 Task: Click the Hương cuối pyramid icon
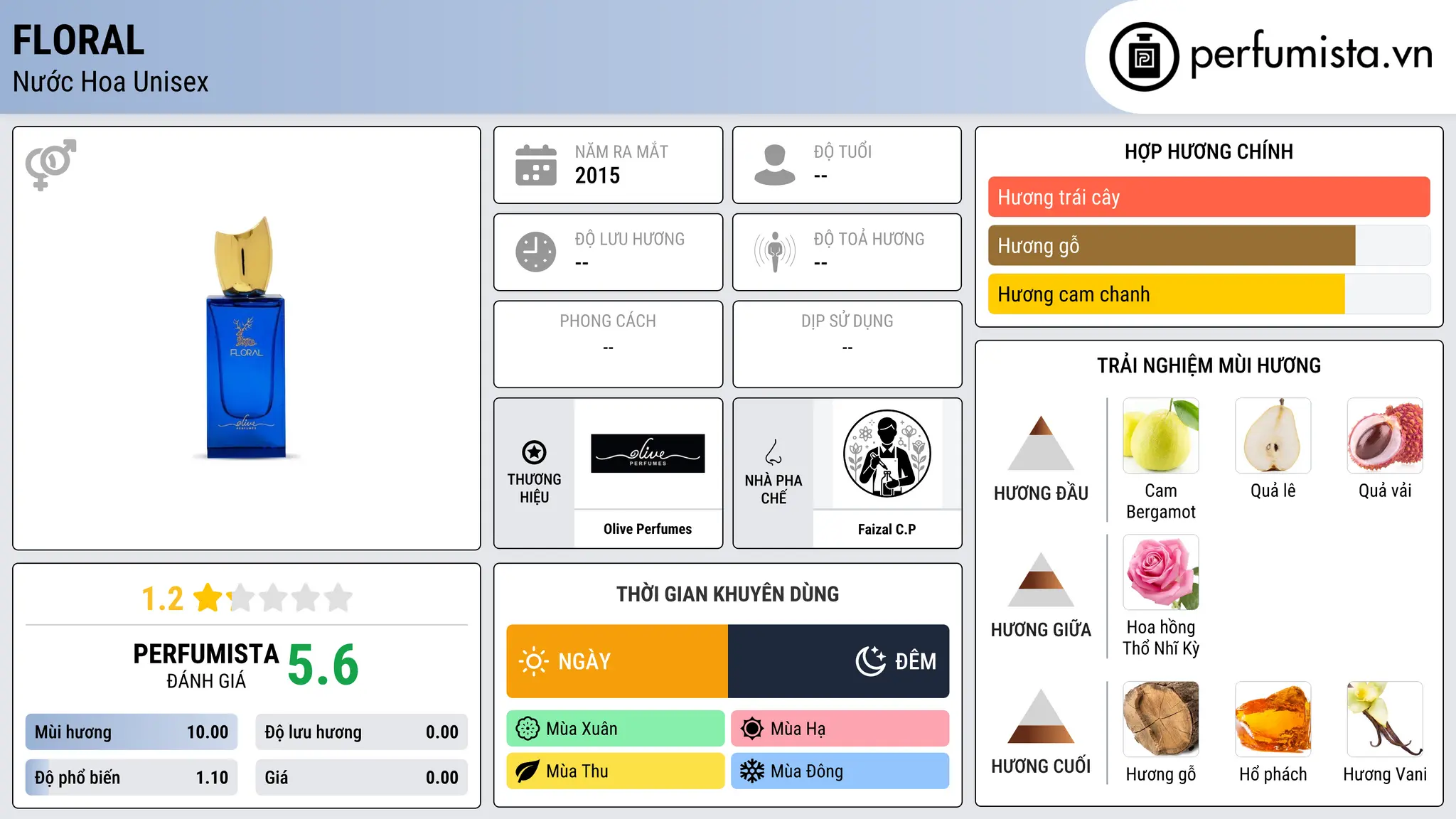pos(1041,716)
